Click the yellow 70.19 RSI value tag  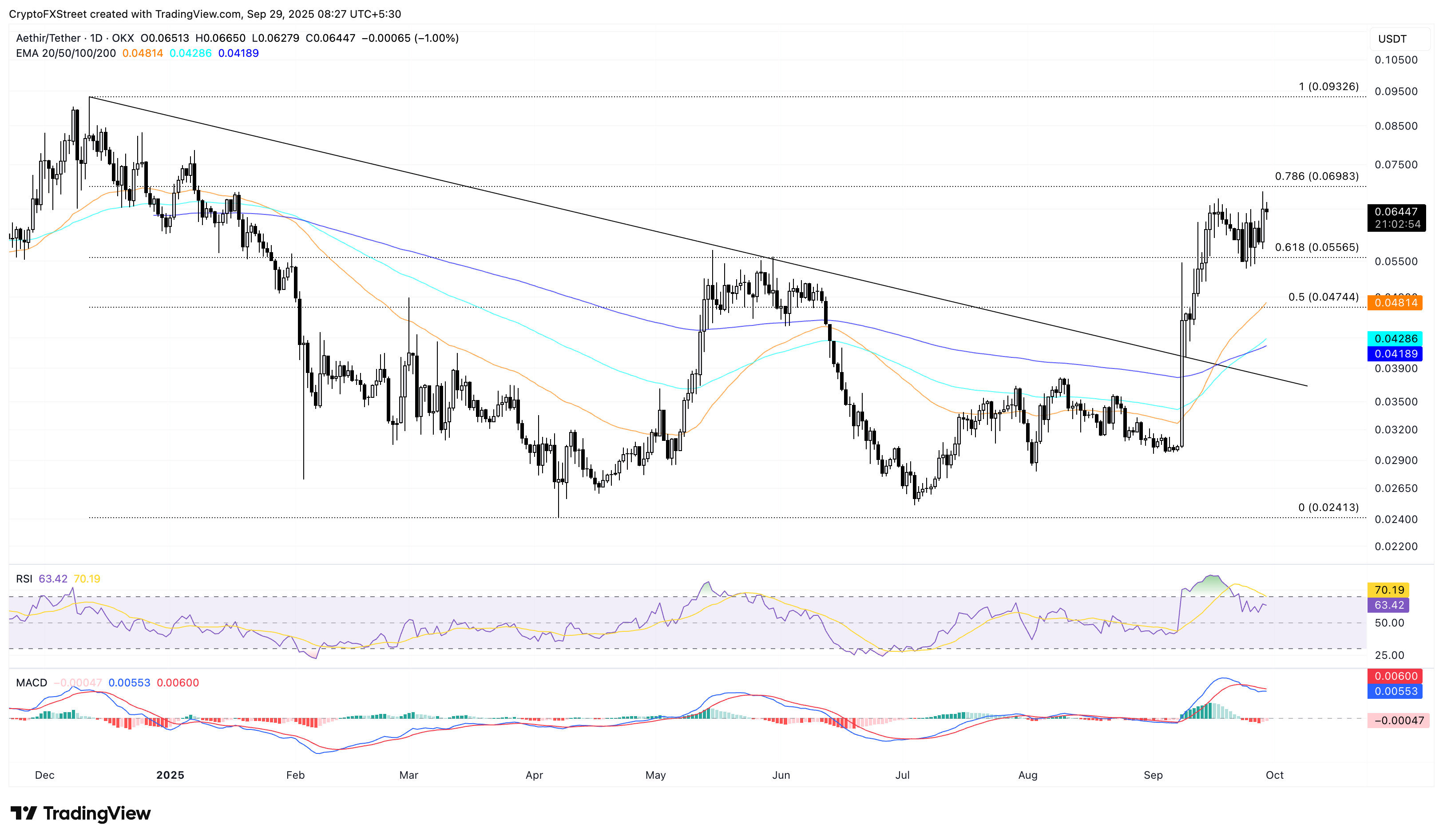tap(1388, 590)
